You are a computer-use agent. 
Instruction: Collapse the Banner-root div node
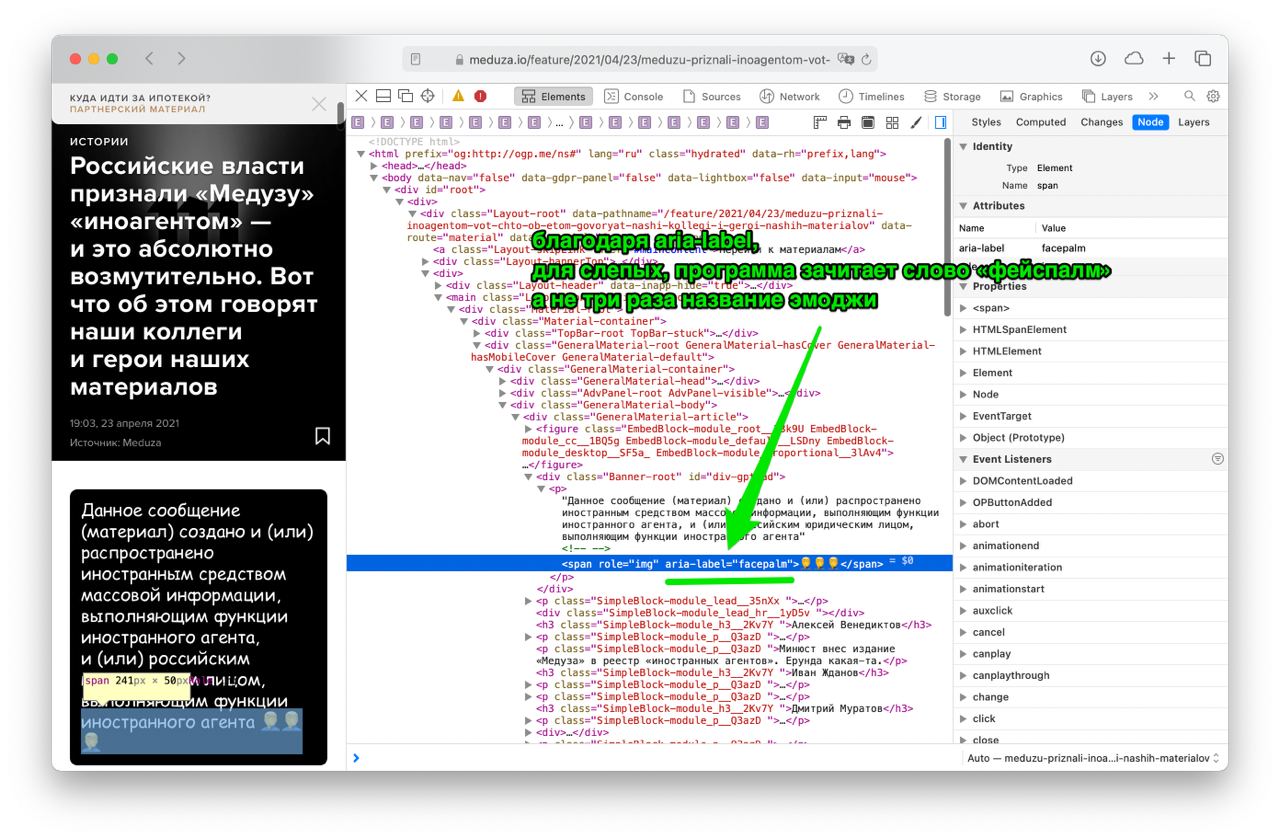tap(530, 477)
